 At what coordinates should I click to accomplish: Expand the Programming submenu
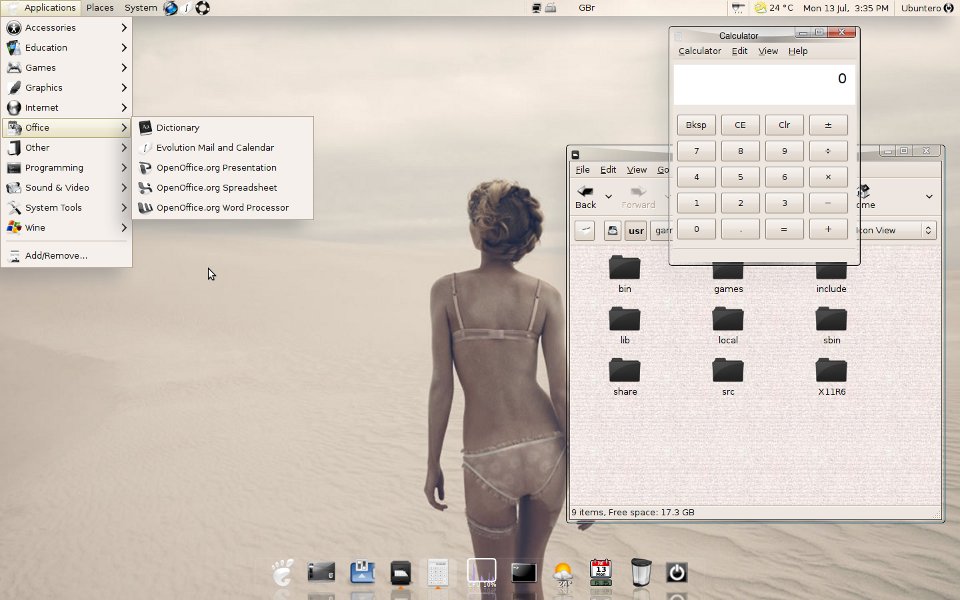pos(66,168)
